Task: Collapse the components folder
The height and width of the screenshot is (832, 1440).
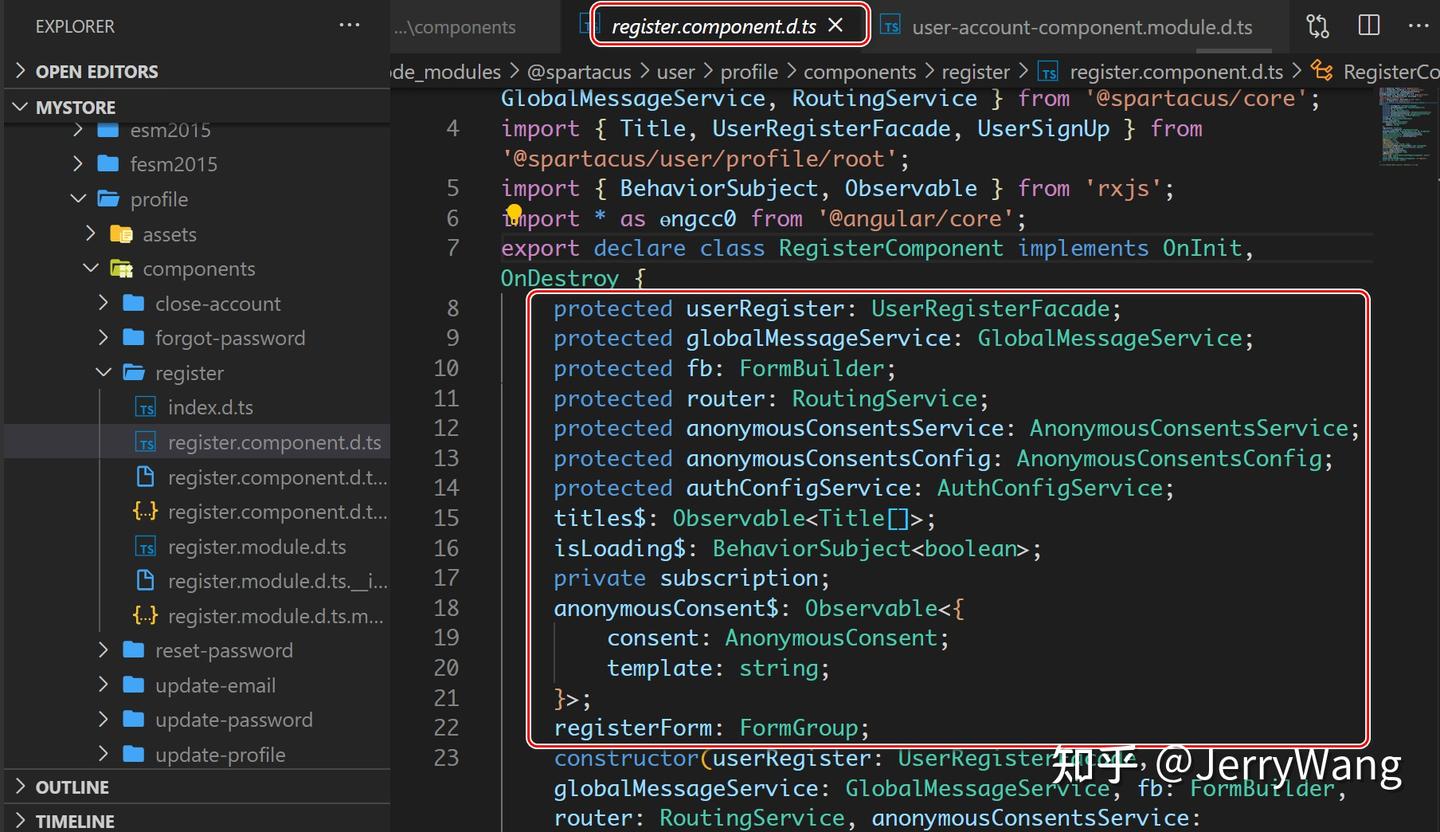Action: click(91, 269)
